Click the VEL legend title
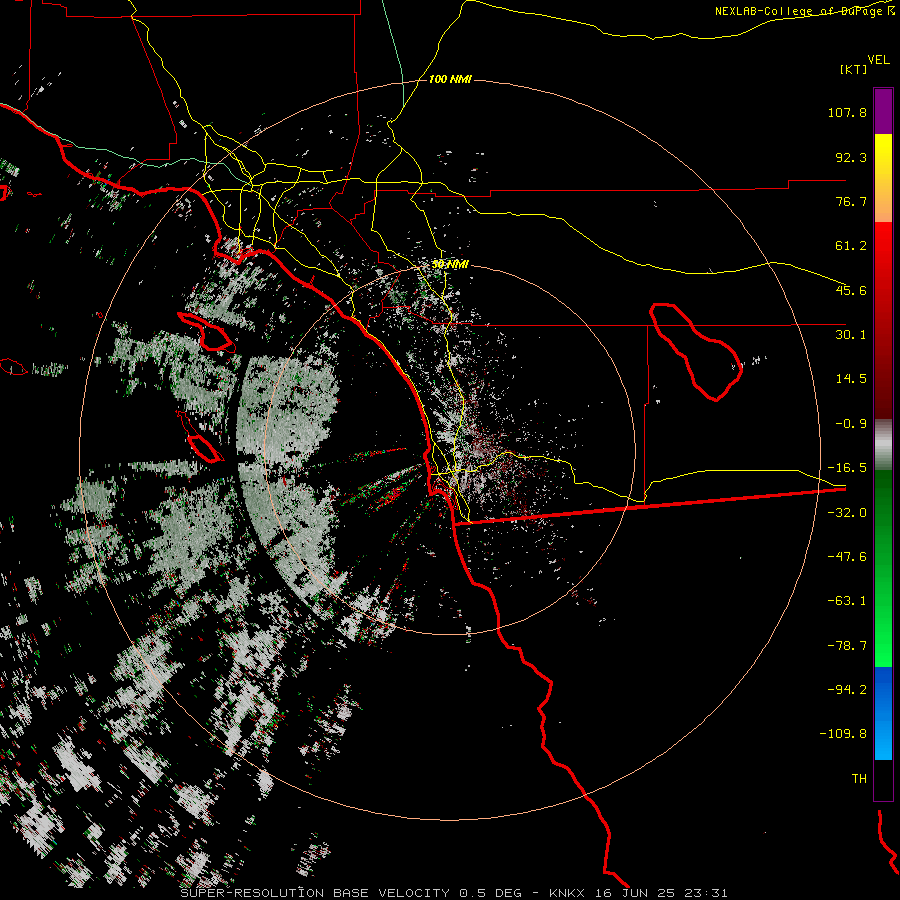The image size is (900, 900). tap(878, 60)
